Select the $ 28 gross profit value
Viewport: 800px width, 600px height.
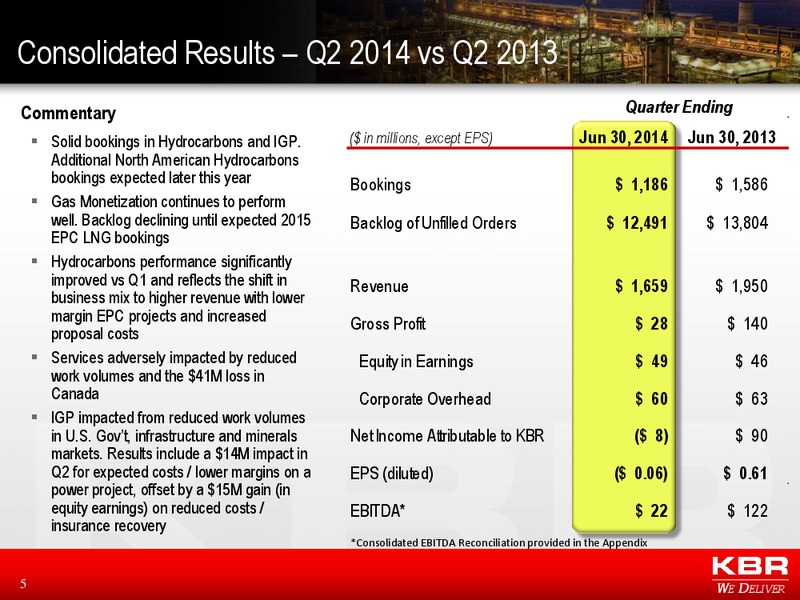coord(652,323)
